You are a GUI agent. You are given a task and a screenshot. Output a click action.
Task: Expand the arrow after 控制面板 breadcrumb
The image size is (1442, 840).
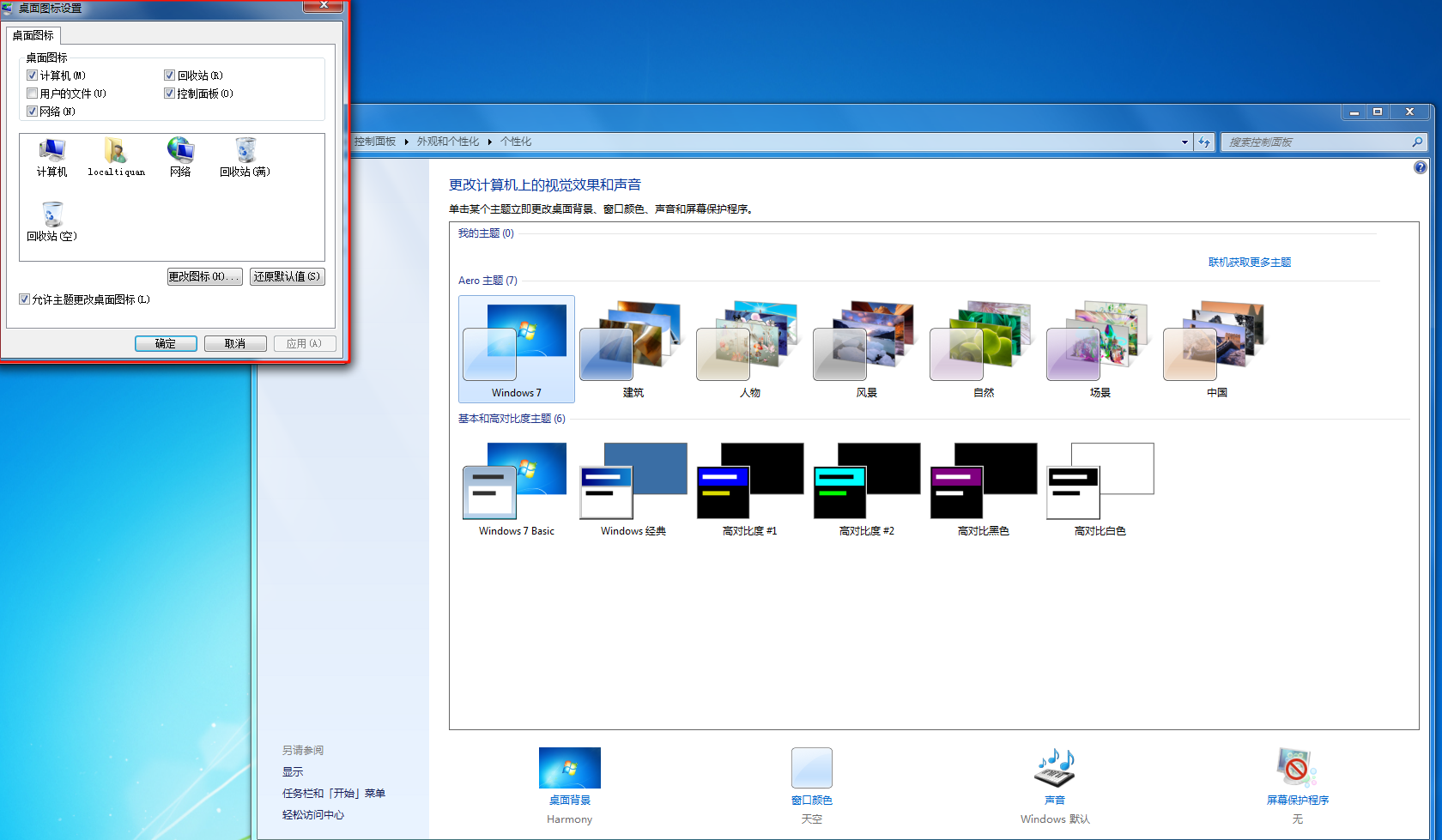406,142
